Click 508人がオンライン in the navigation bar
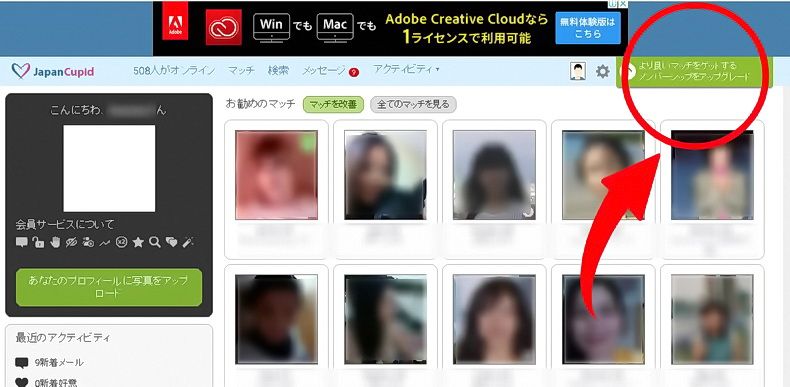 coord(174,71)
